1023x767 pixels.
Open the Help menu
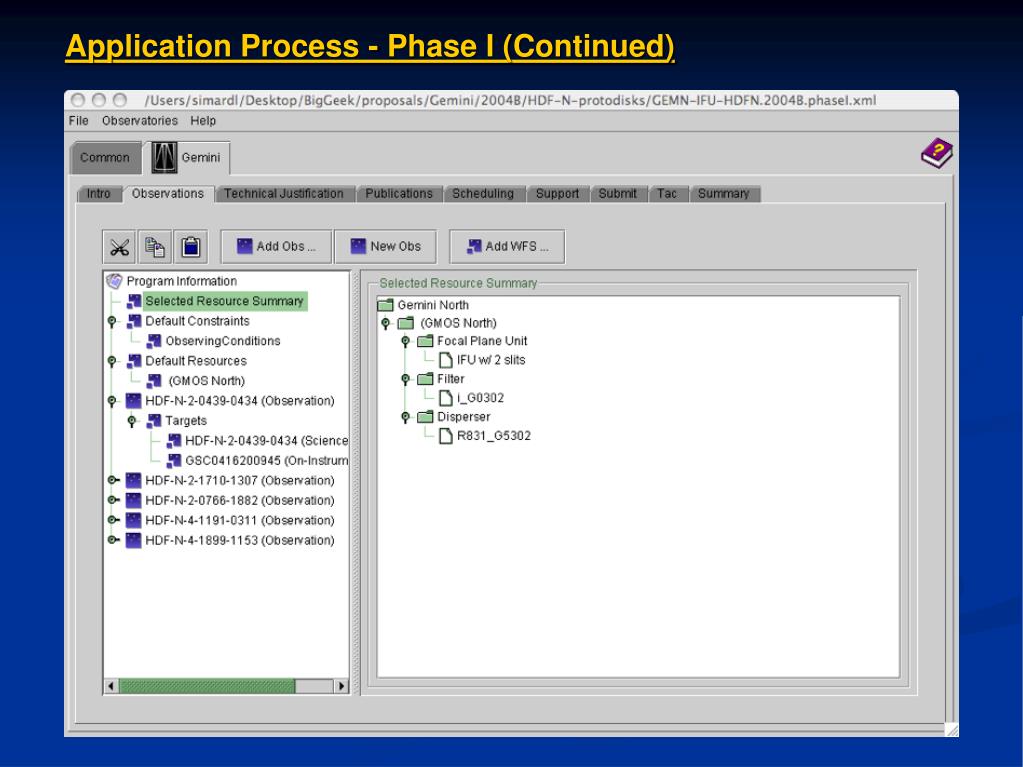pos(203,121)
